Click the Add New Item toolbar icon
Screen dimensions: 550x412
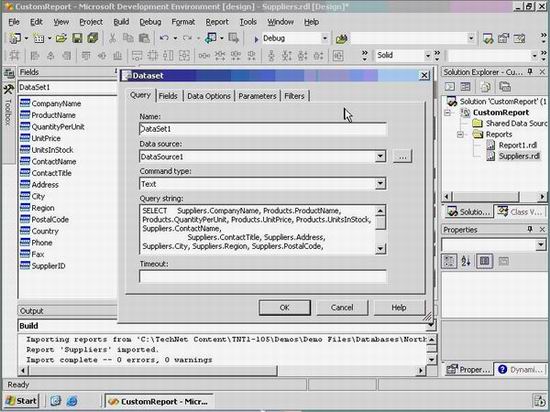pos(39,38)
